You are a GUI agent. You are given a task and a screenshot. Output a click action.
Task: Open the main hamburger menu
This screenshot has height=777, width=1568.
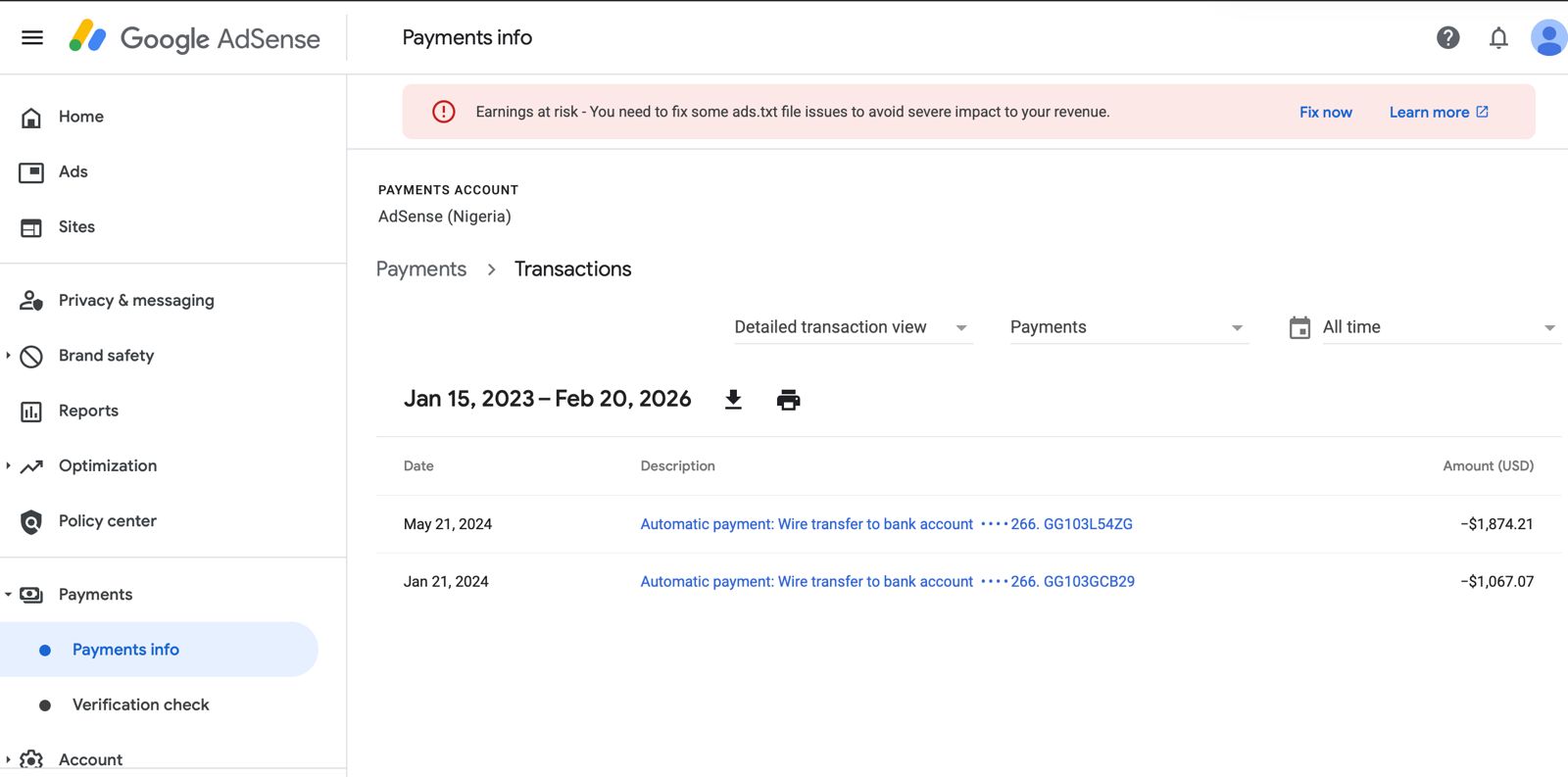pyautogui.click(x=32, y=37)
